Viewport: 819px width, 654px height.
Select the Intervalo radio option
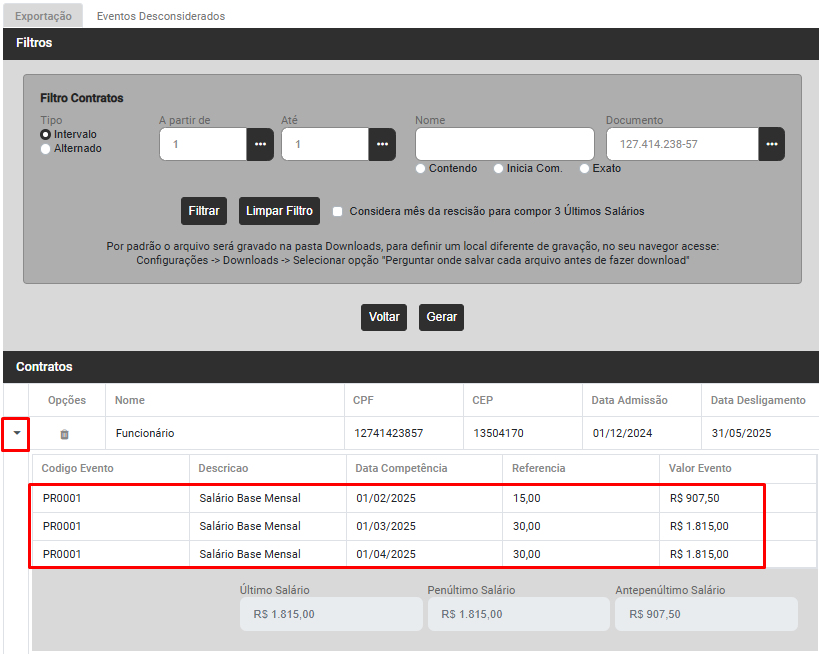(x=45, y=134)
